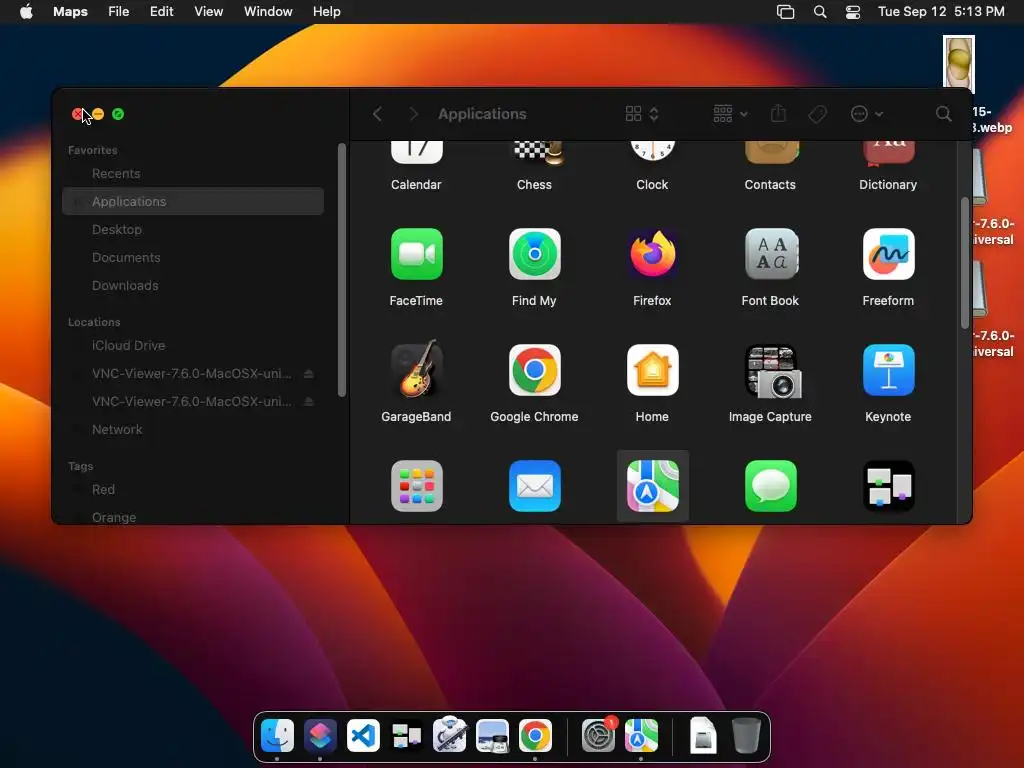Select Desktop in the sidebar

tap(193, 229)
